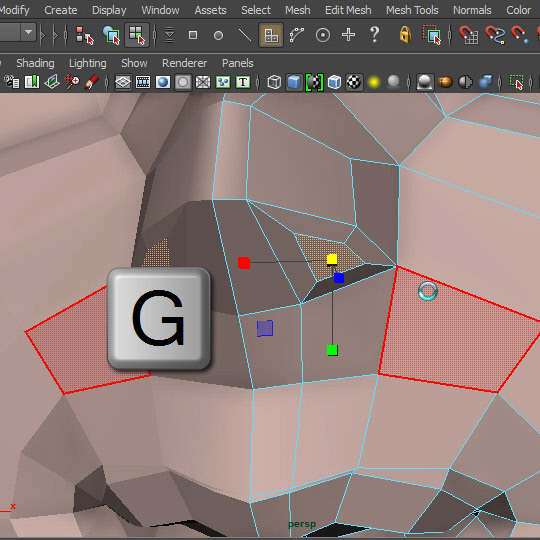The height and width of the screenshot is (540, 540).
Task: Click the field chart icon
Action: tap(203, 82)
